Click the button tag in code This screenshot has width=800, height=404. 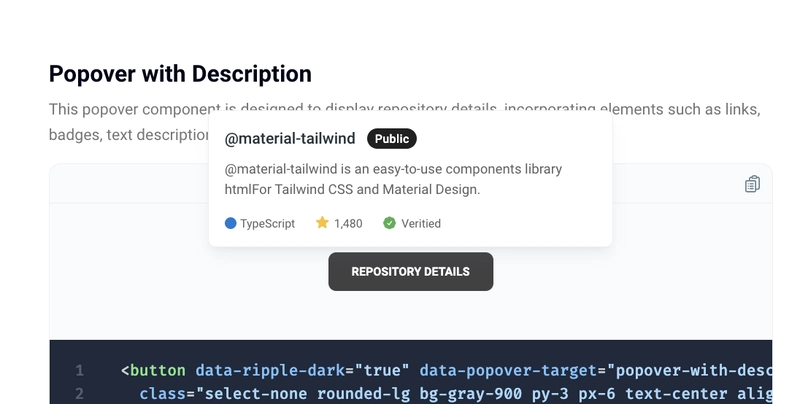coord(158,370)
